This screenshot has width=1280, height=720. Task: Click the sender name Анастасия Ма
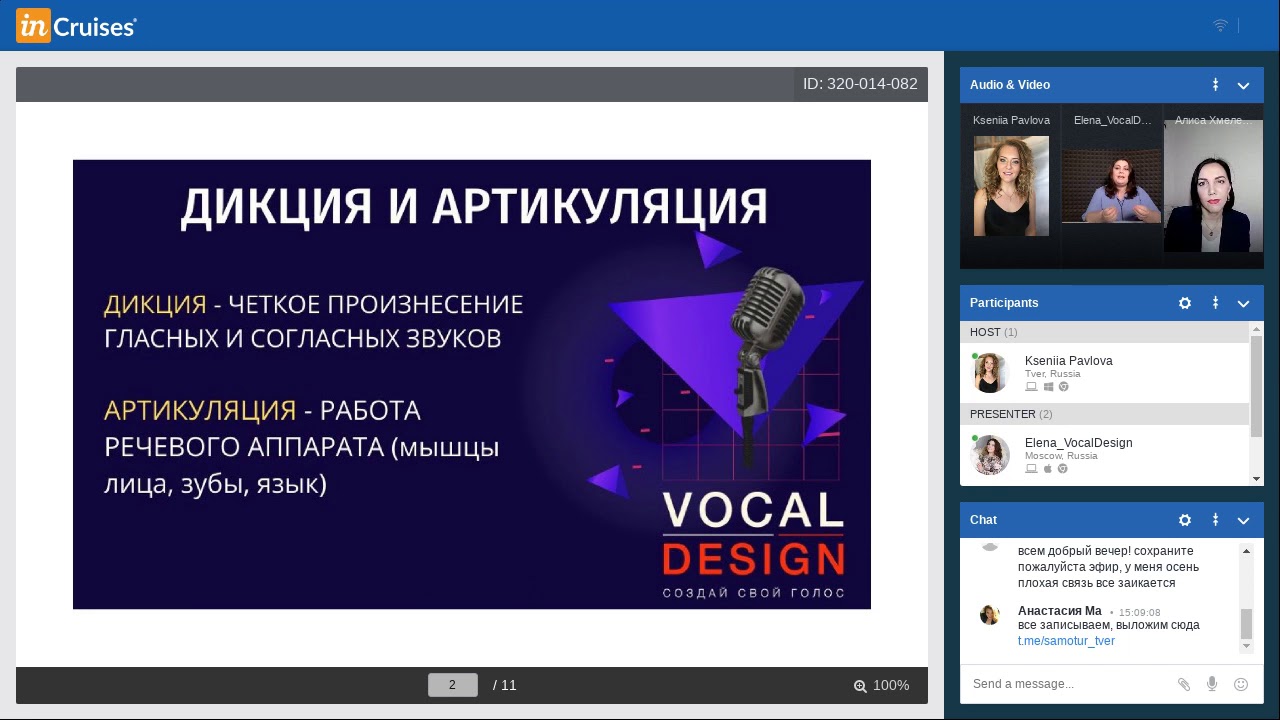click(x=1060, y=611)
